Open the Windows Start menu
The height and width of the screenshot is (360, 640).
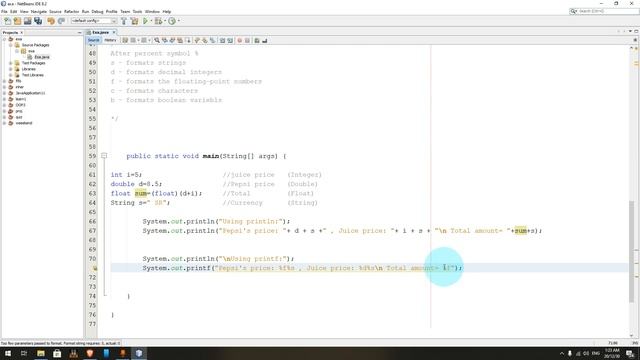pos(7,353)
